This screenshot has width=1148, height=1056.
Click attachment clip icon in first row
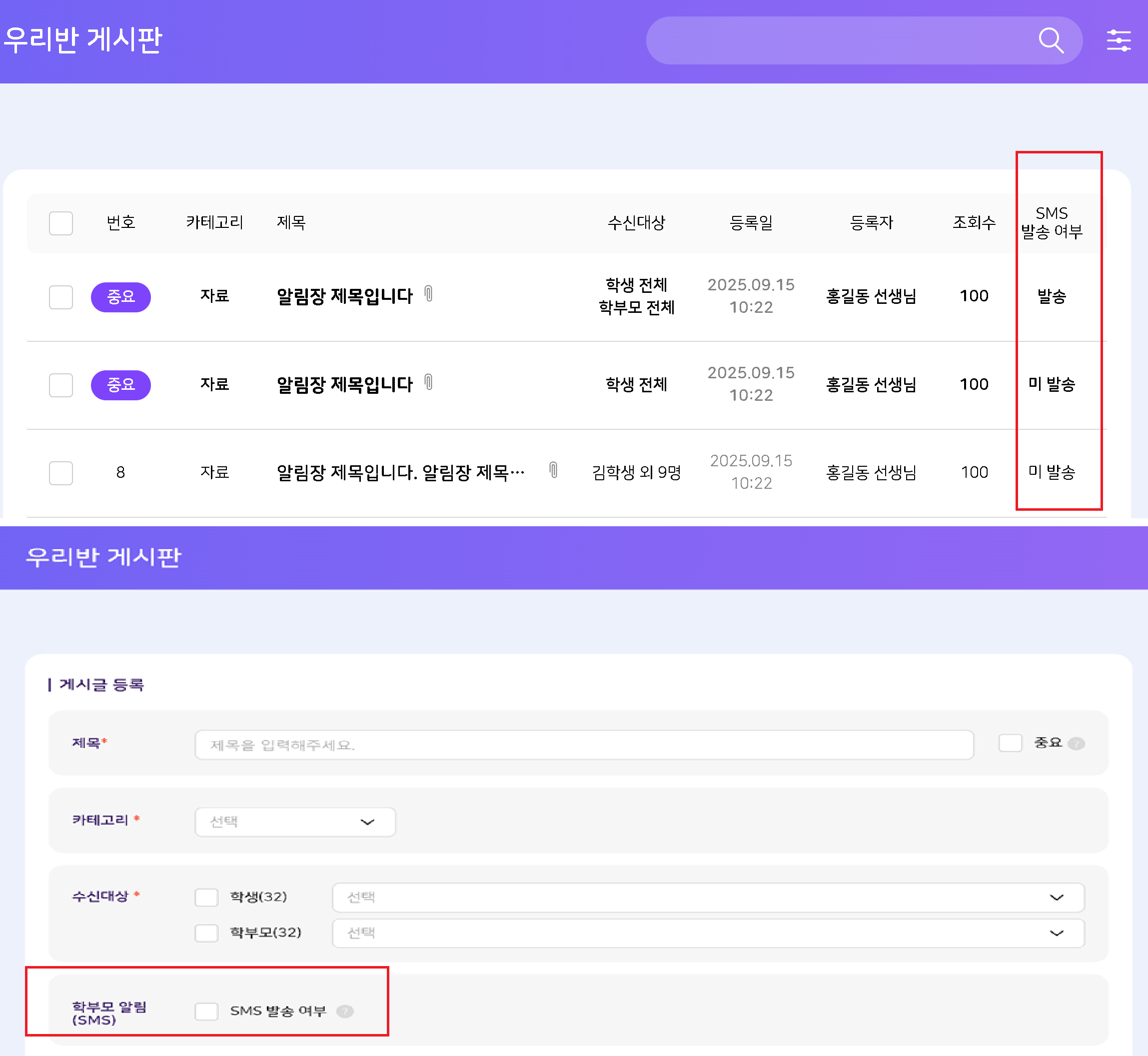(x=429, y=294)
